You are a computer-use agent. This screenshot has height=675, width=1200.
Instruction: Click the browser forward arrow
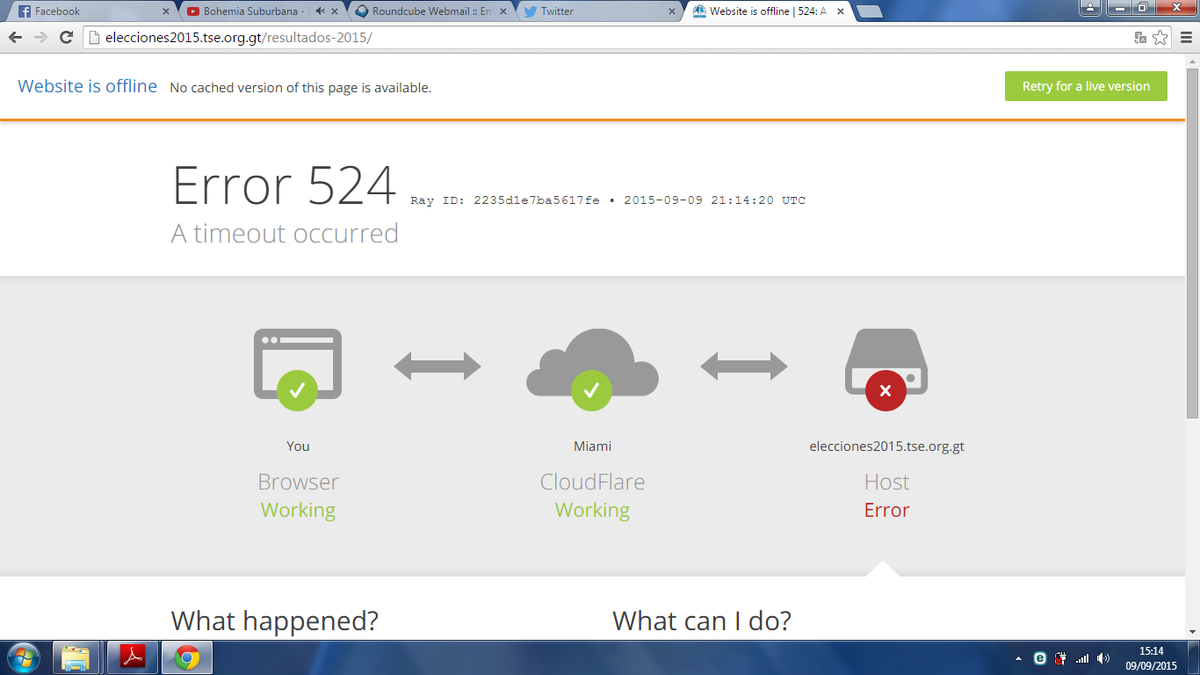tap(40, 37)
